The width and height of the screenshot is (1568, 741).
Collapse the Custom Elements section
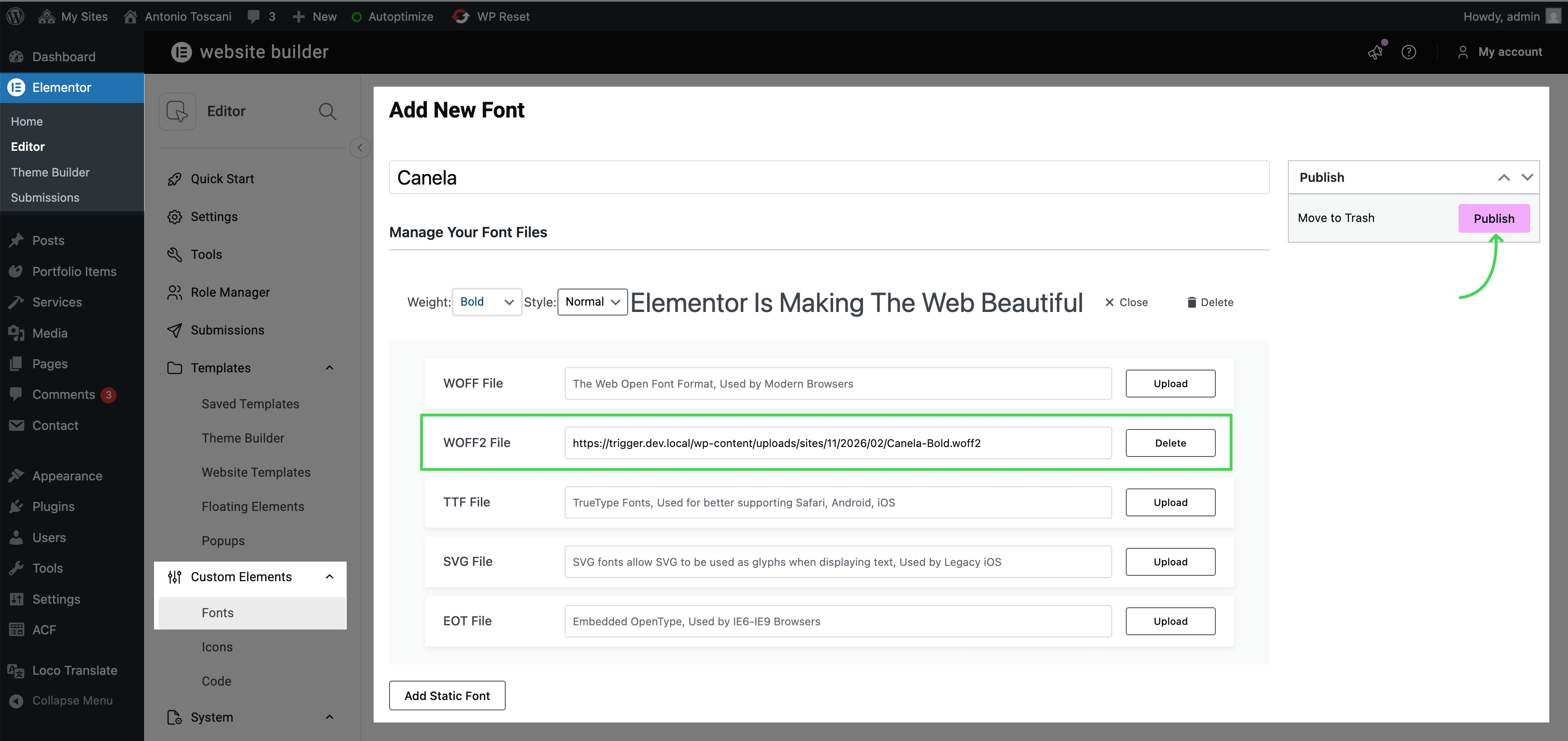329,577
